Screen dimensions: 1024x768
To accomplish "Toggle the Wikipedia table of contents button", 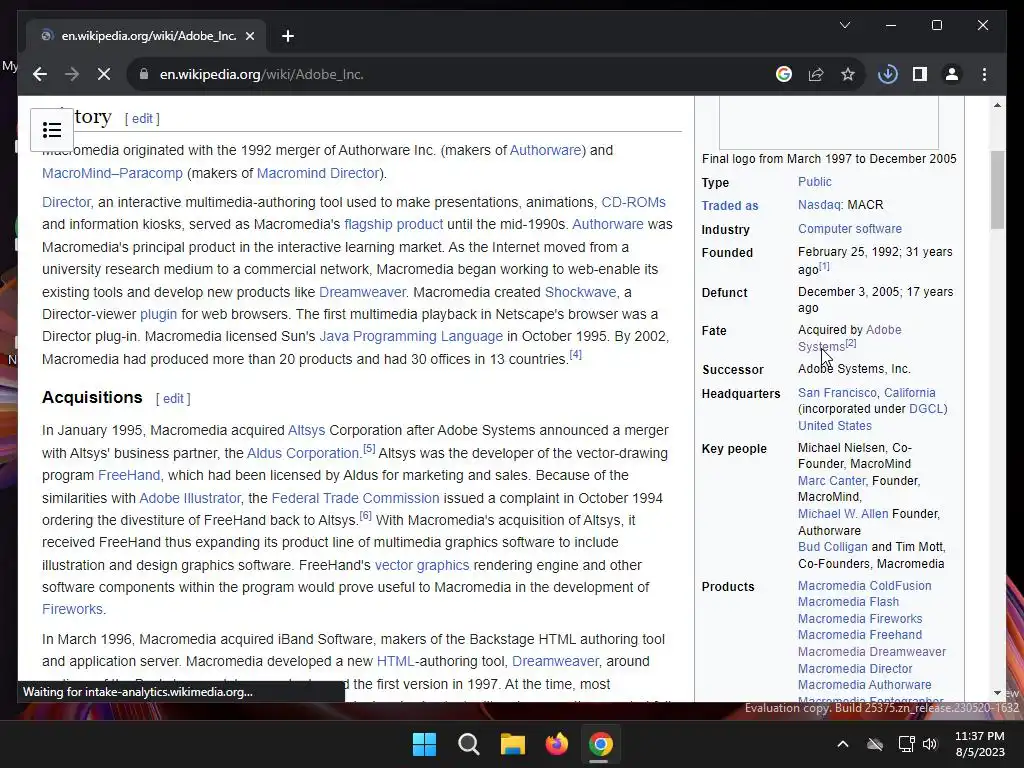I will coord(52,130).
